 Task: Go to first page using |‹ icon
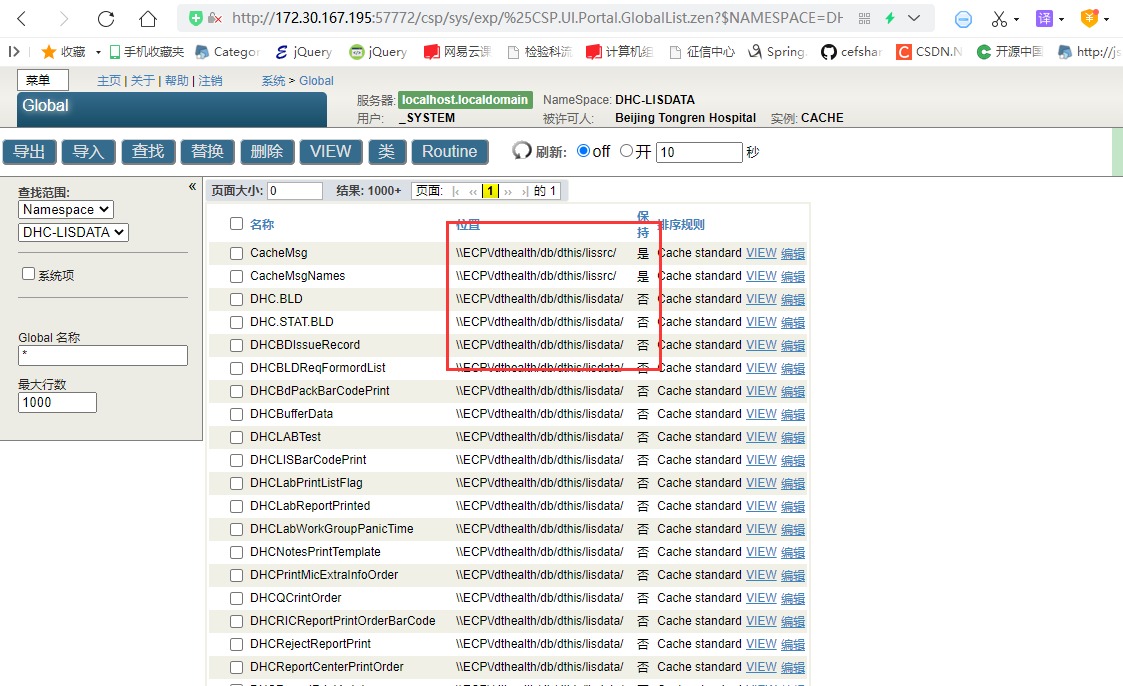(x=456, y=191)
